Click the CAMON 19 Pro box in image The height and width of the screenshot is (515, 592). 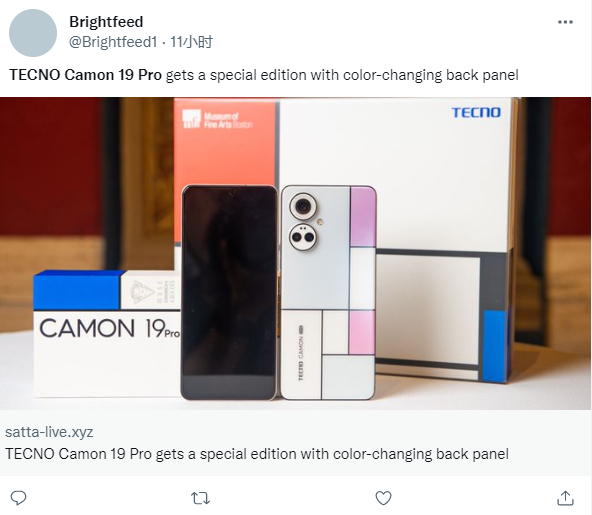coord(108,333)
